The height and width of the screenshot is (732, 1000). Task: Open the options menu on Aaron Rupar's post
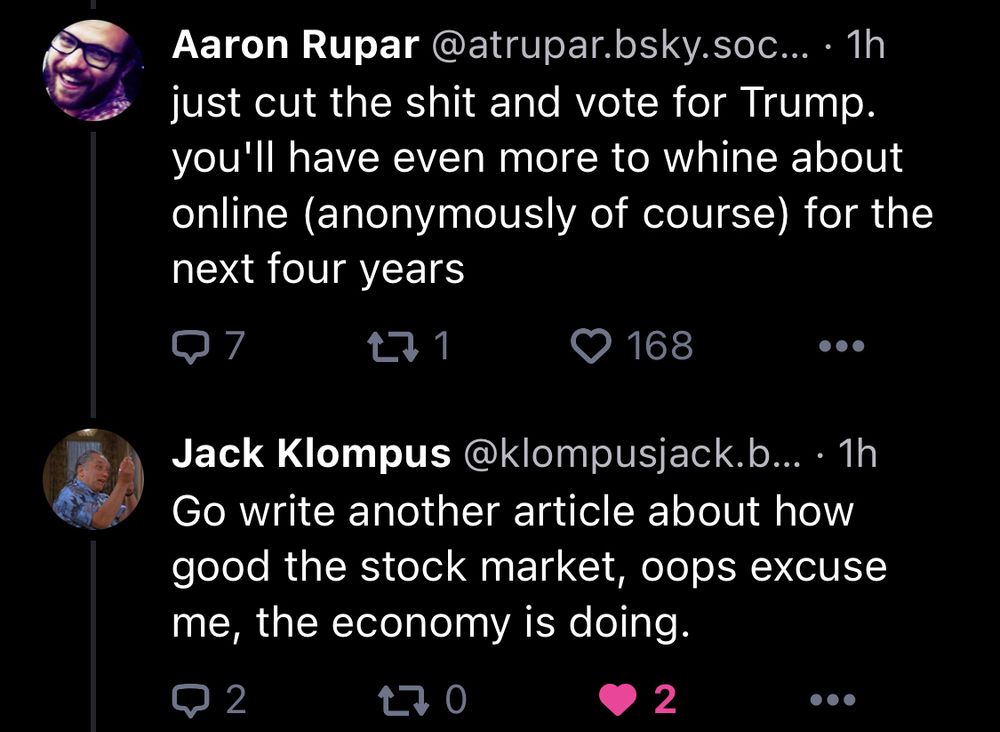pos(841,345)
